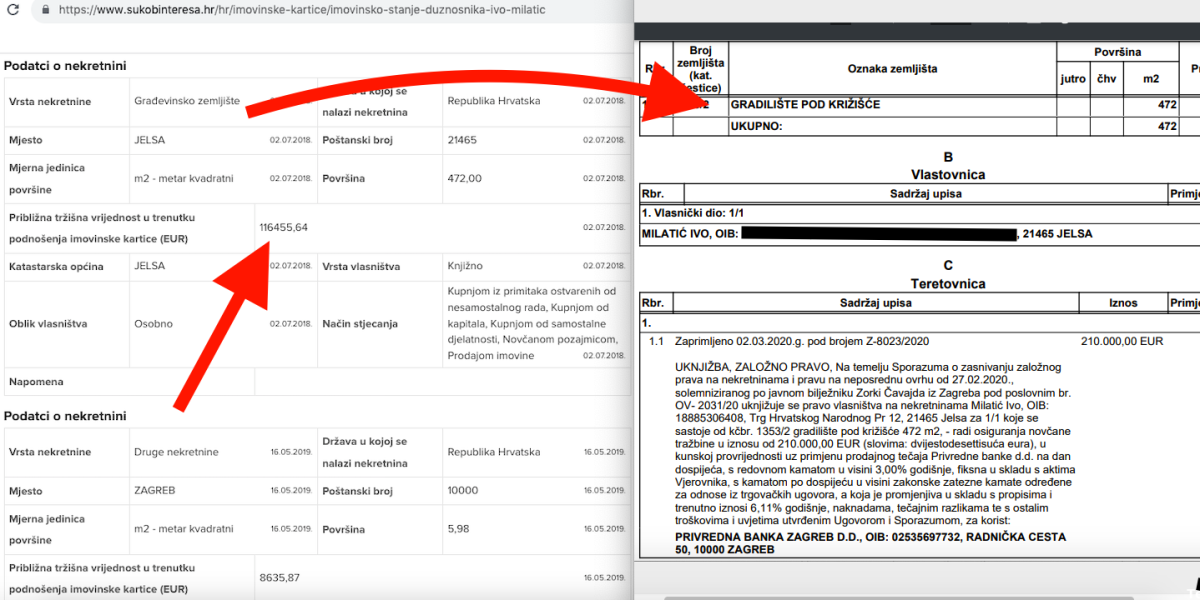Click the market value 8635,87
This screenshot has width=1200, height=600.
click(x=279, y=577)
